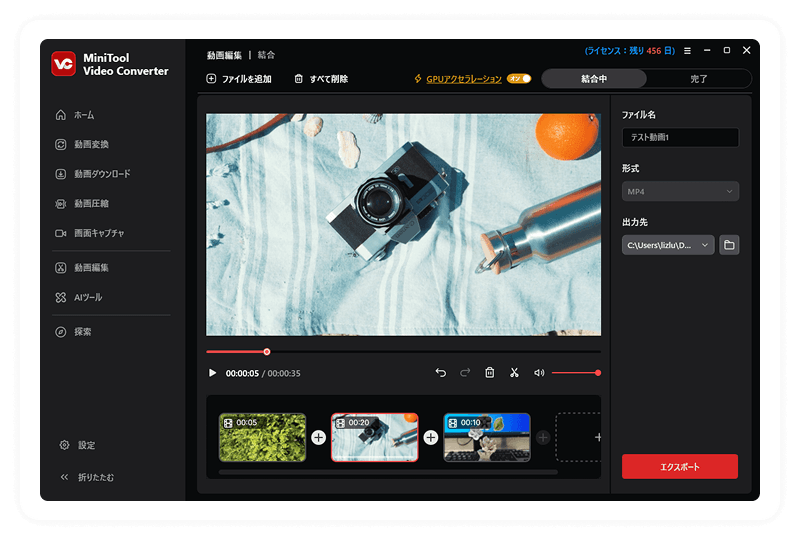Open the hamburger menu in title bar
800x540 pixels.
pyautogui.click(x=687, y=51)
